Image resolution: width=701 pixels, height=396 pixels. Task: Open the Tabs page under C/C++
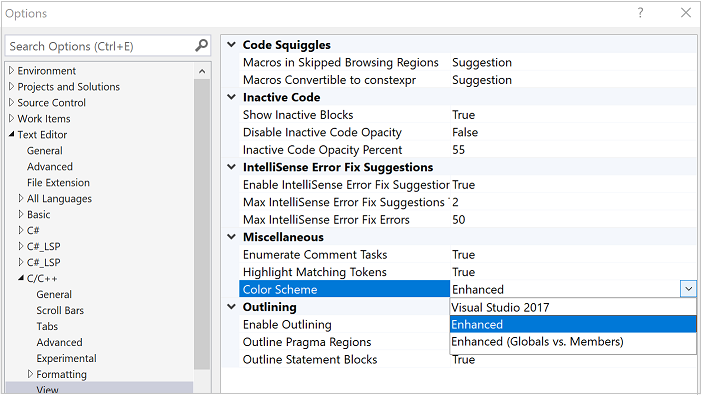click(47, 326)
